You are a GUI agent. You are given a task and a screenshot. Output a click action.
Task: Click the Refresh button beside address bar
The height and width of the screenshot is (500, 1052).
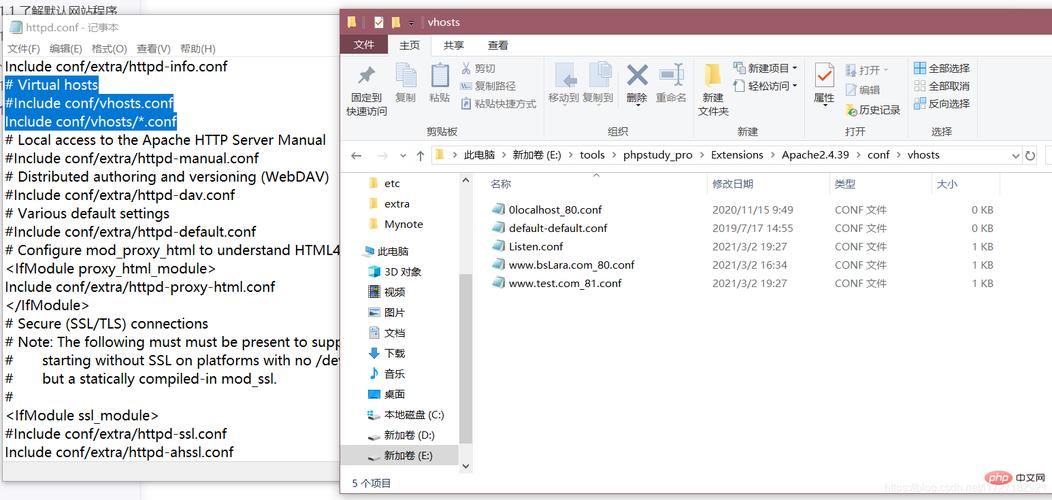tap(1030, 156)
